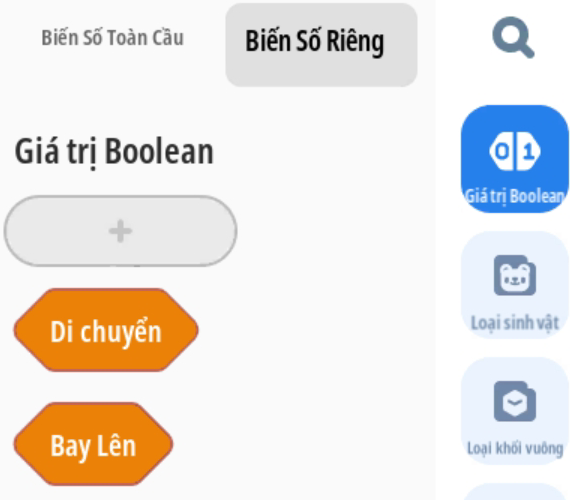Viewport: 575px width, 500px height.
Task: Click the light-blue Loại sinh vật tile
Action: click(515, 285)
